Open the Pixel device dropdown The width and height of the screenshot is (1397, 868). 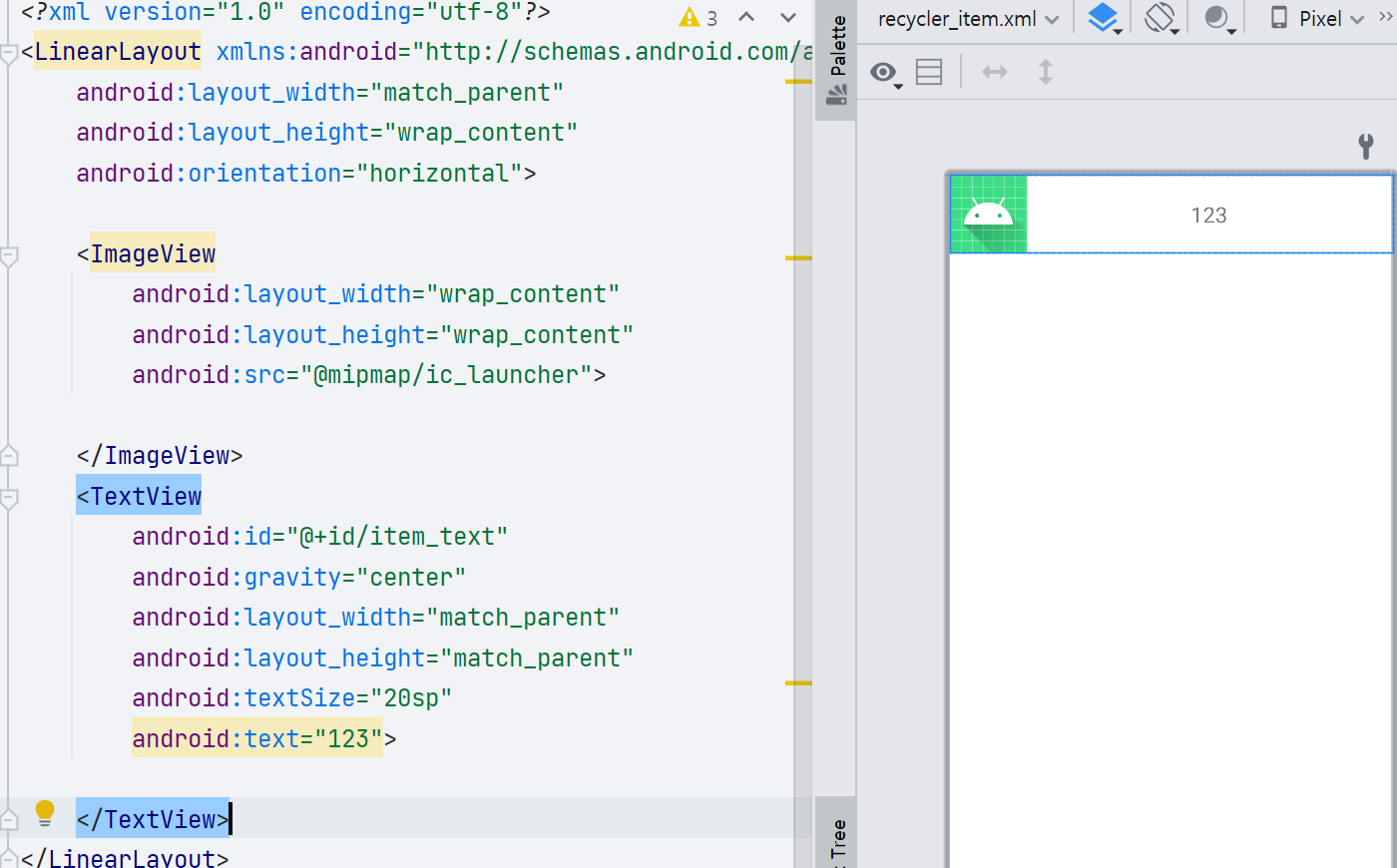click(x=1317, y=19)
